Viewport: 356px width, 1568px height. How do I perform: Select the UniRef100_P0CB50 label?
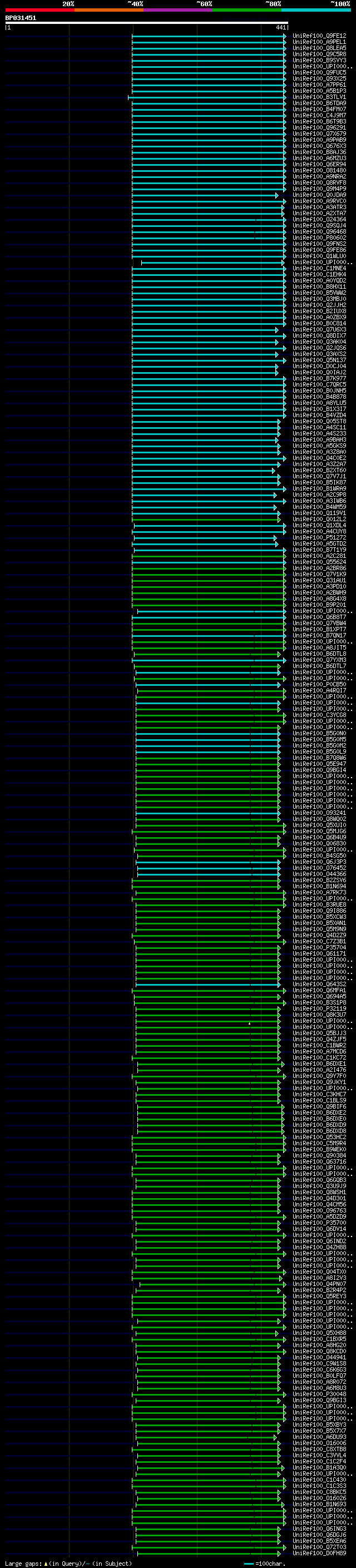point(319,685)
